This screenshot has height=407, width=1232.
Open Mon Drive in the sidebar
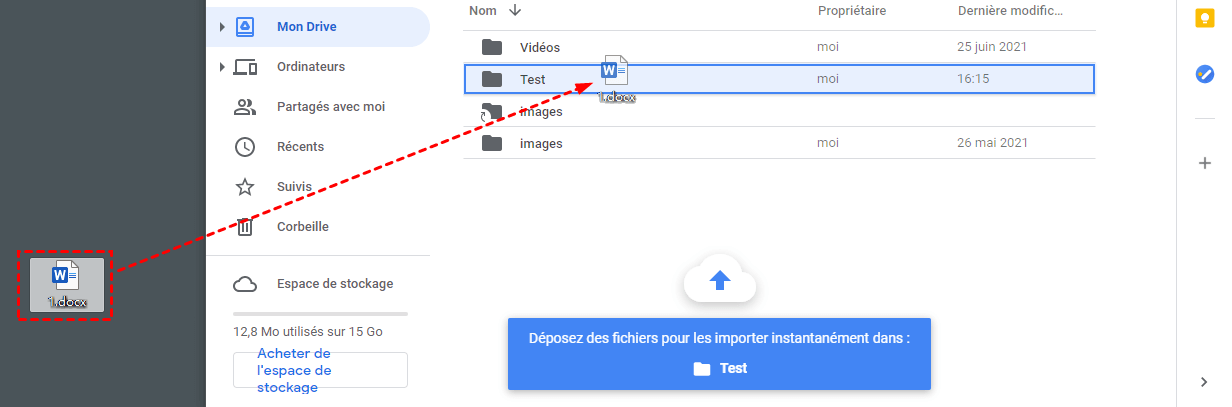(306, 27)
